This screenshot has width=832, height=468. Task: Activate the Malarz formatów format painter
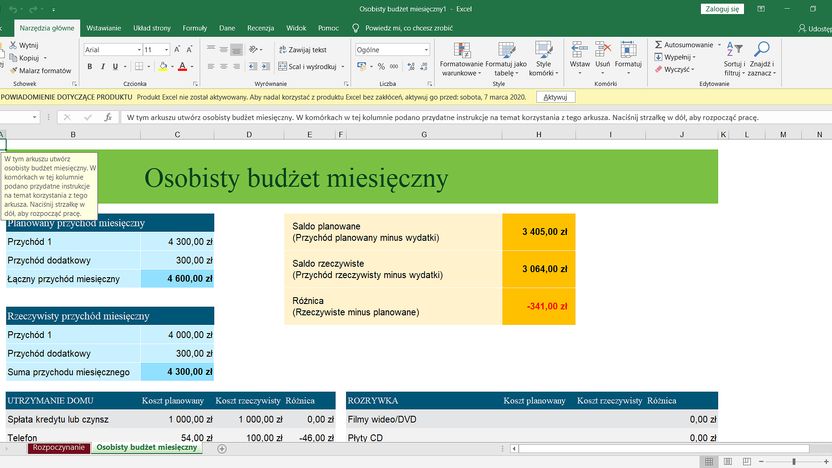tap(40, 70)
